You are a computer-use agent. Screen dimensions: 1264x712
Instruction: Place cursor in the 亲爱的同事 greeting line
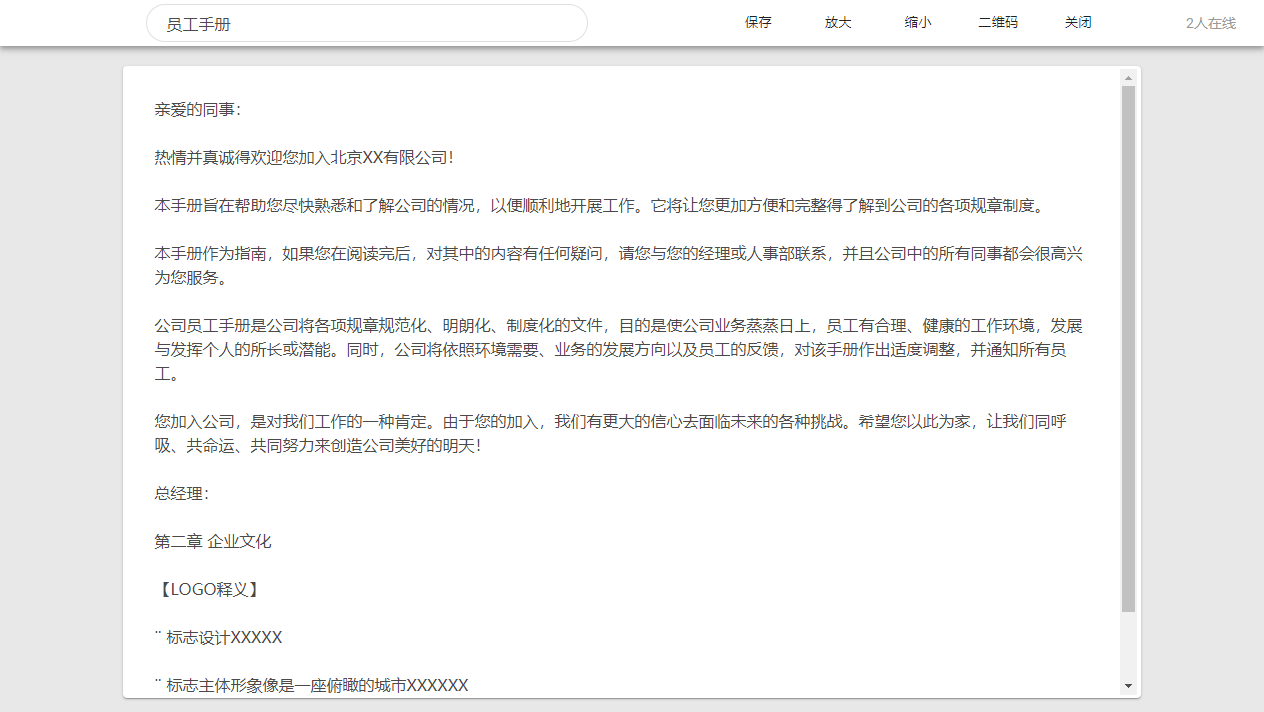coord(198,110)
